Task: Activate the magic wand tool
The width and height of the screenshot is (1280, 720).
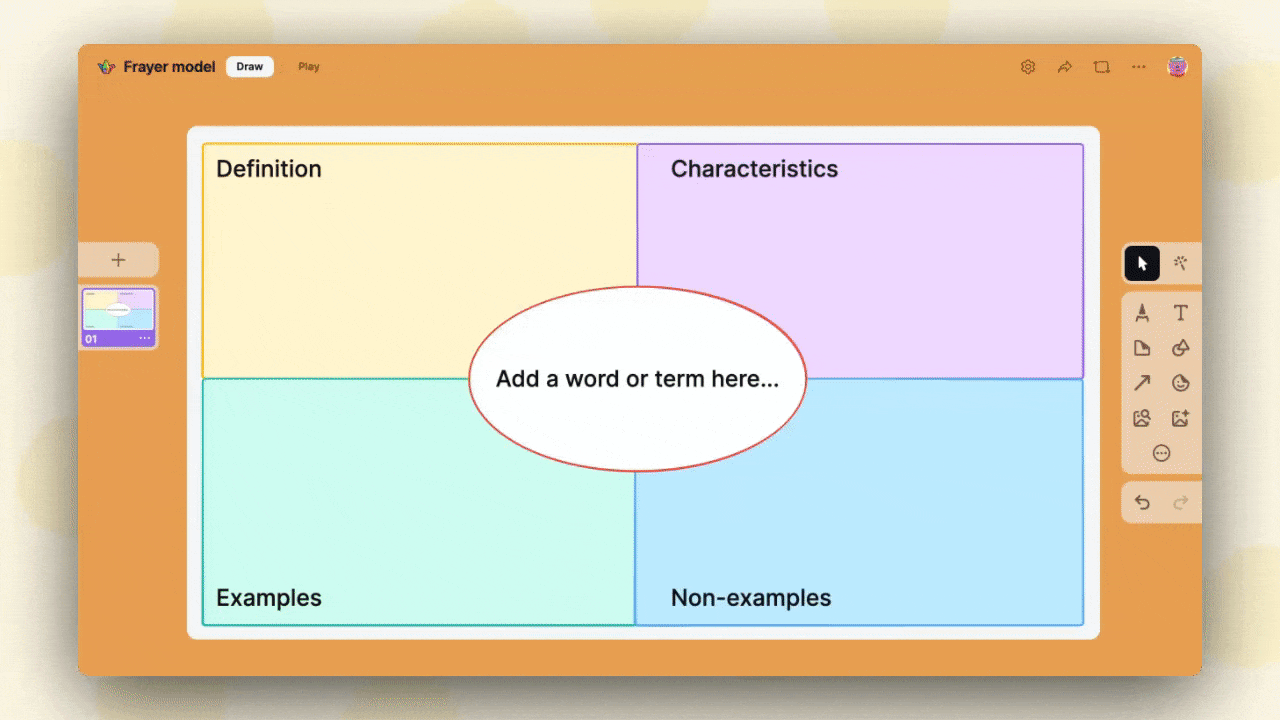Action: pyautogui.click(x=1180, y=263)
